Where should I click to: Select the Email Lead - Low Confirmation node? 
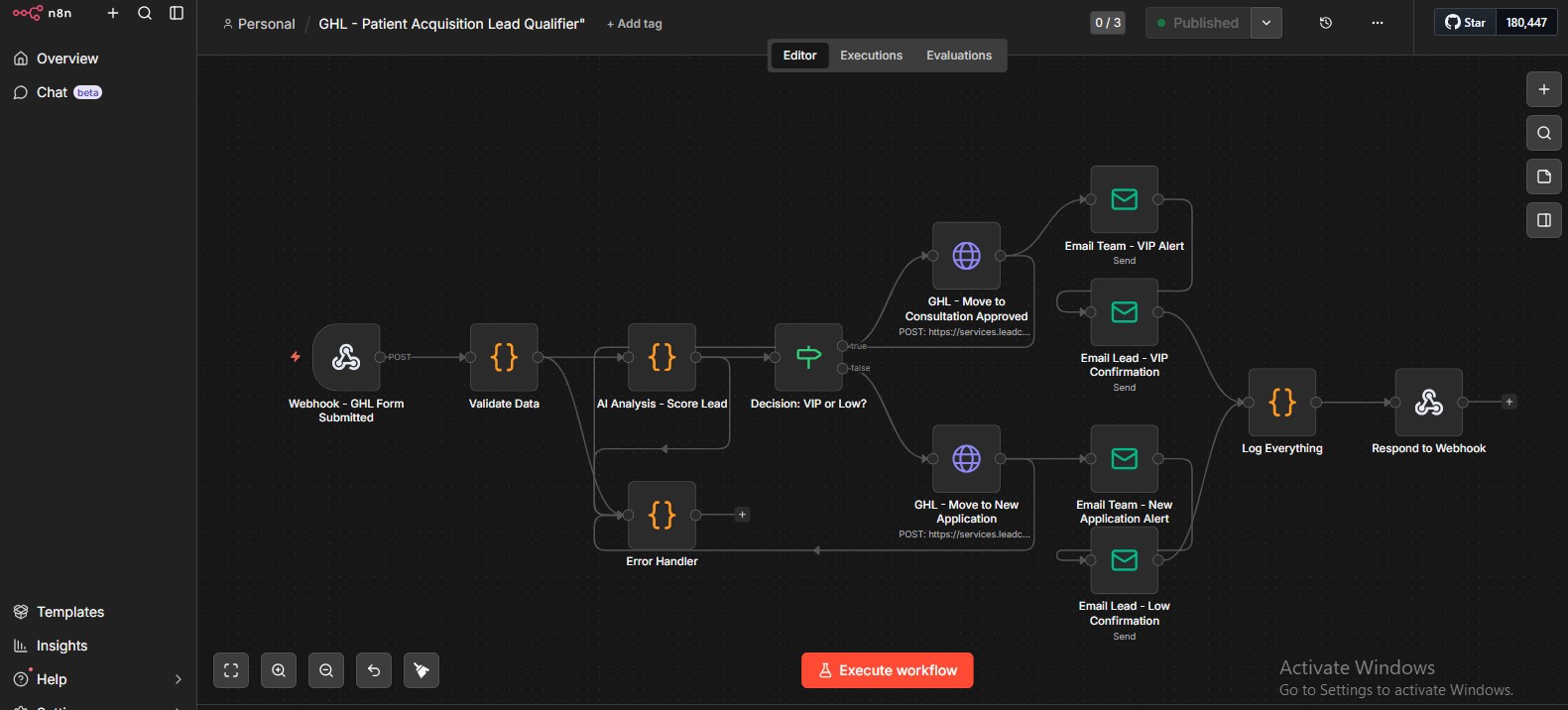[1125, 559]
